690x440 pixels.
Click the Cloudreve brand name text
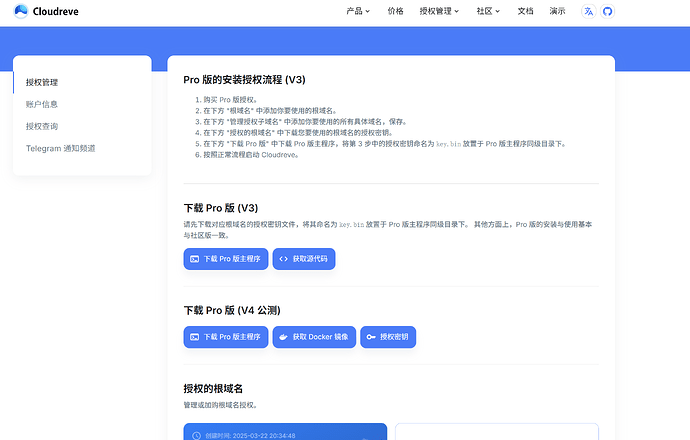coord(55,11)
